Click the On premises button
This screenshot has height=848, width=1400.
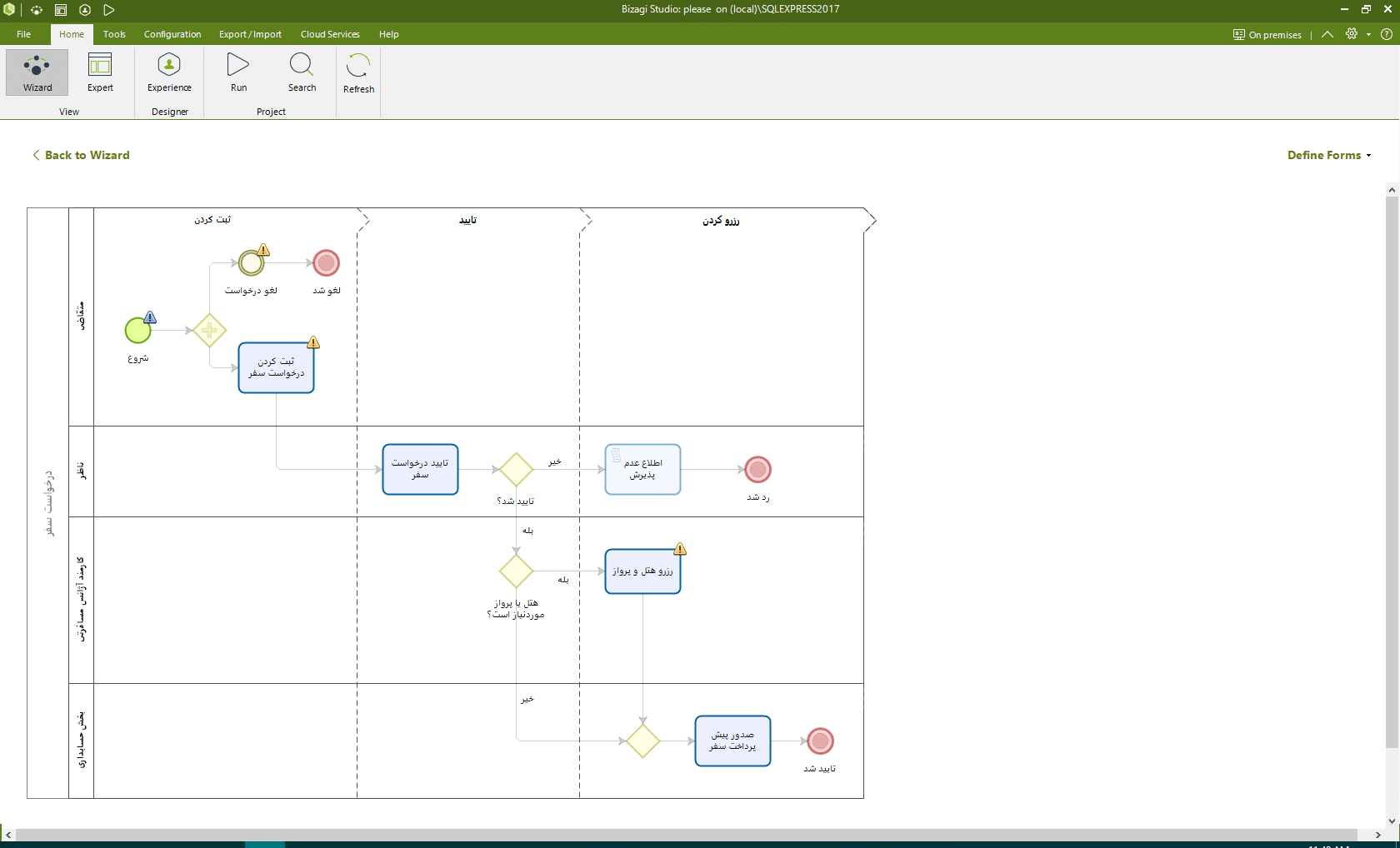tap(1267, 34)
